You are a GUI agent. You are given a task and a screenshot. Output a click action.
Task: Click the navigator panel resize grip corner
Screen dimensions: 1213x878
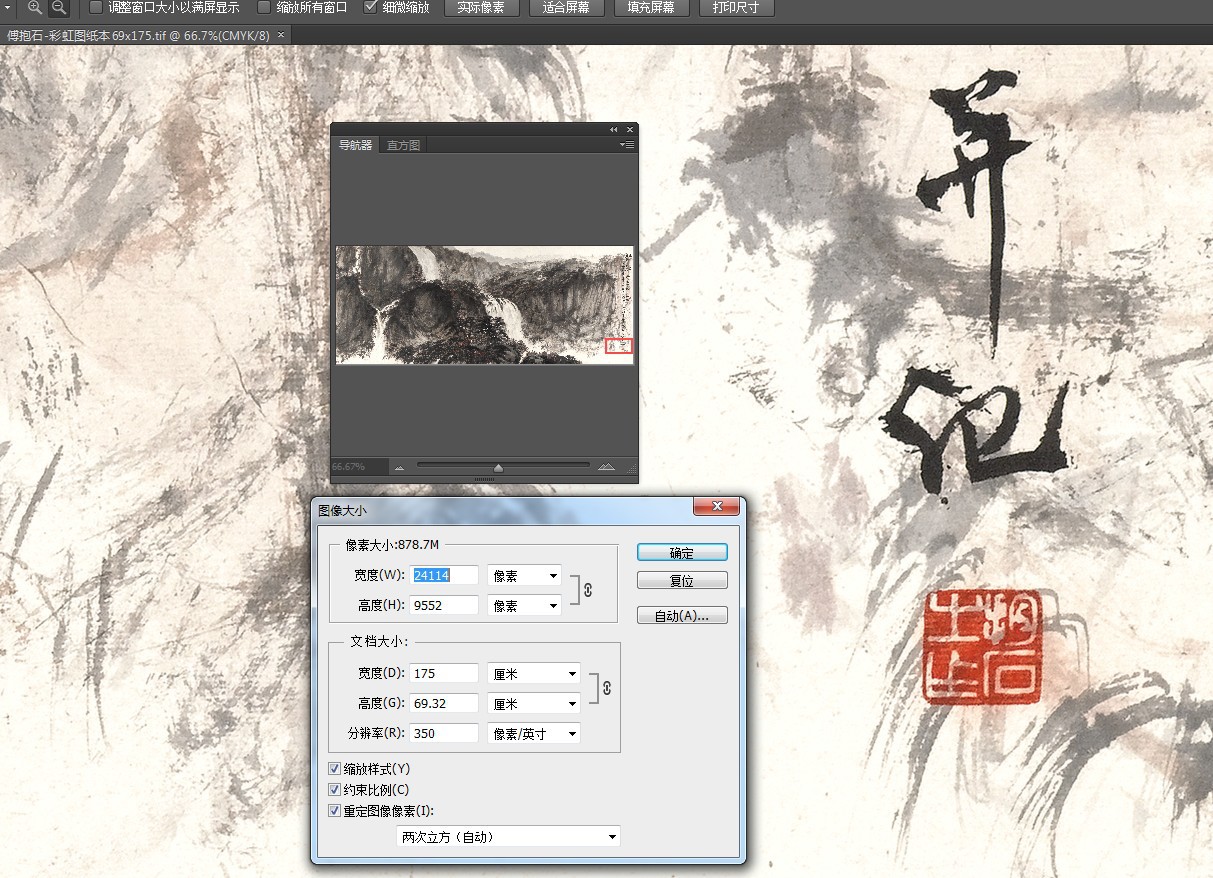tap(630, 467)
